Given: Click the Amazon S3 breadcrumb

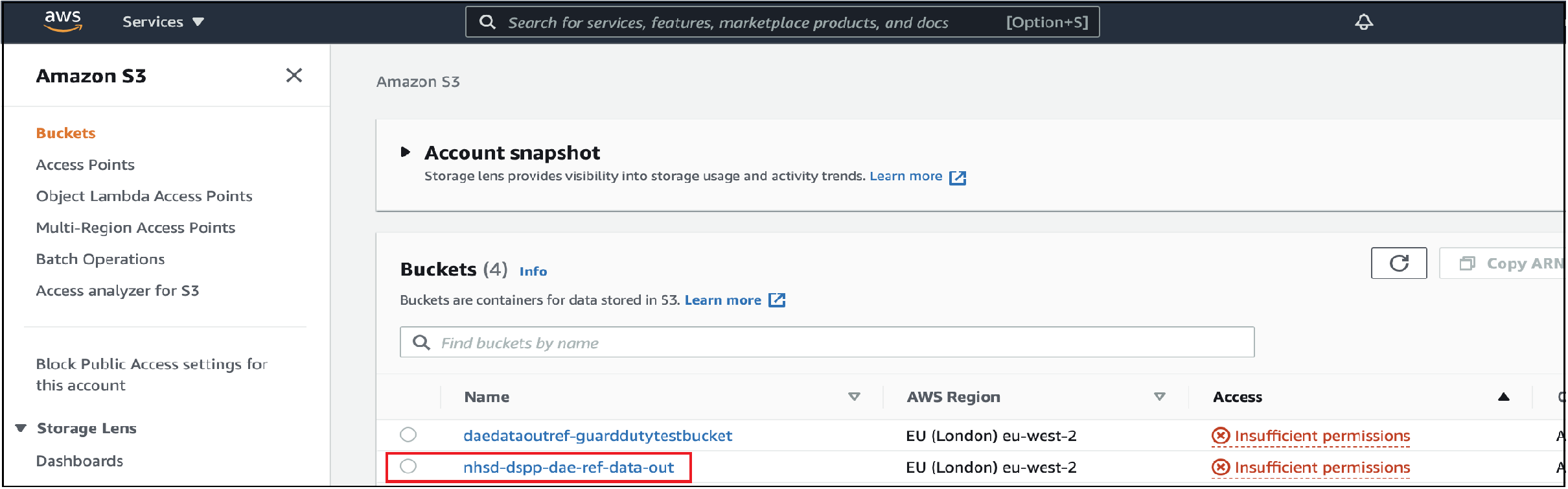Looking at the screenshot, I should pyautogui.click(x=418, y=82).
